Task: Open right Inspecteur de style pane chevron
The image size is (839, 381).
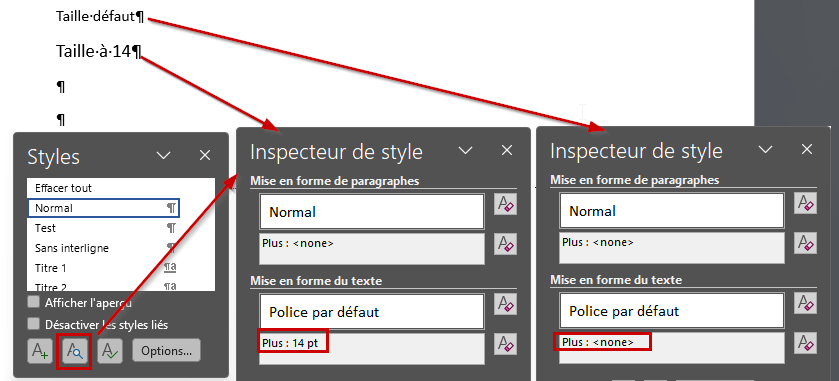Action: click(x=766, y=150)
